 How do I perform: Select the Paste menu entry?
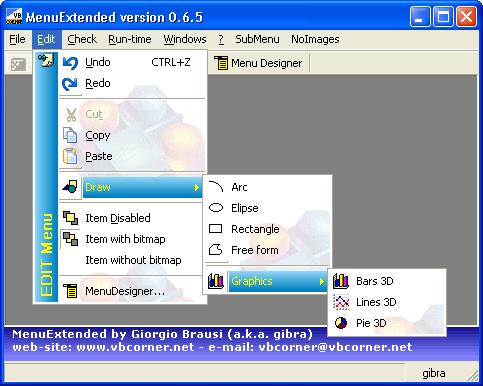[132, 156]
